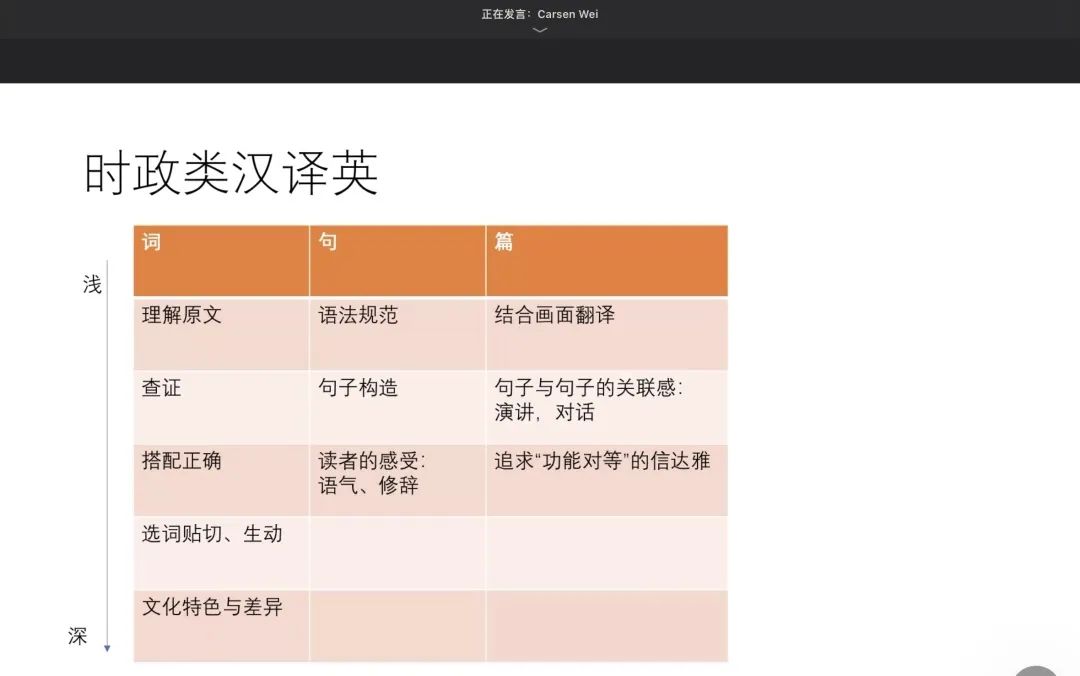Viewport: 1080px width, 676px height.
Task: Click the 浅 label beside the table
Action: (x=92, y=286)
